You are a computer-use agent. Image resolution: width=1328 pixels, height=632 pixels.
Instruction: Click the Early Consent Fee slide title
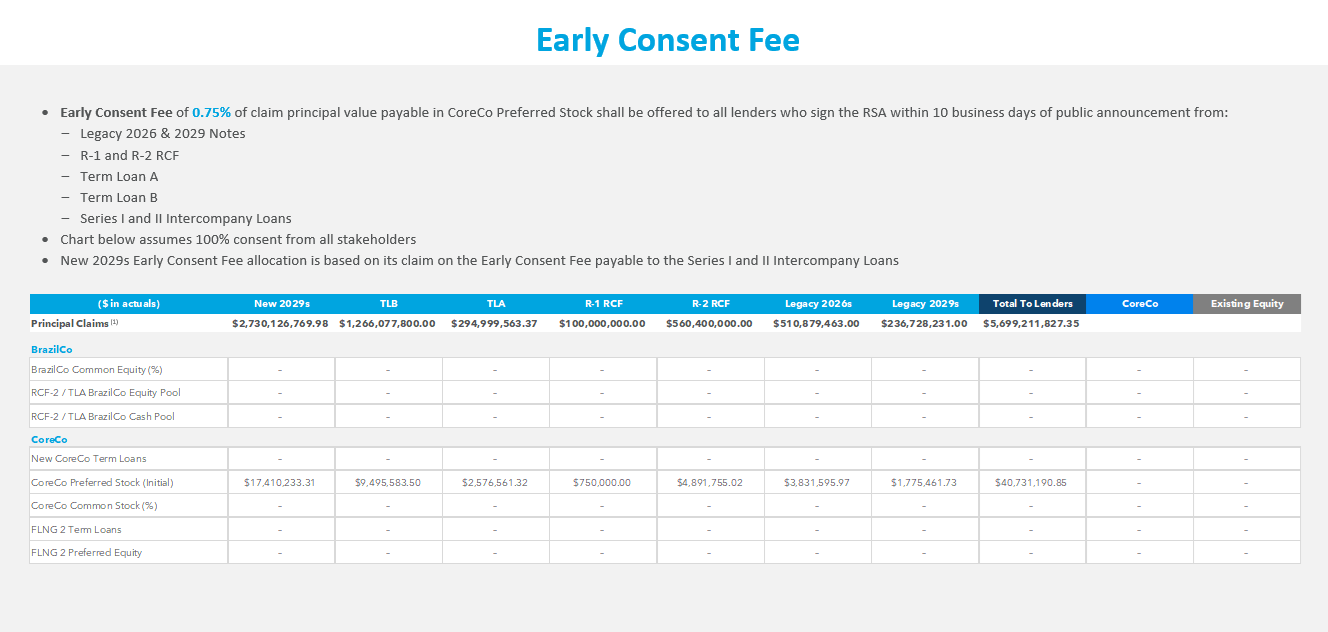pos(667,40)
